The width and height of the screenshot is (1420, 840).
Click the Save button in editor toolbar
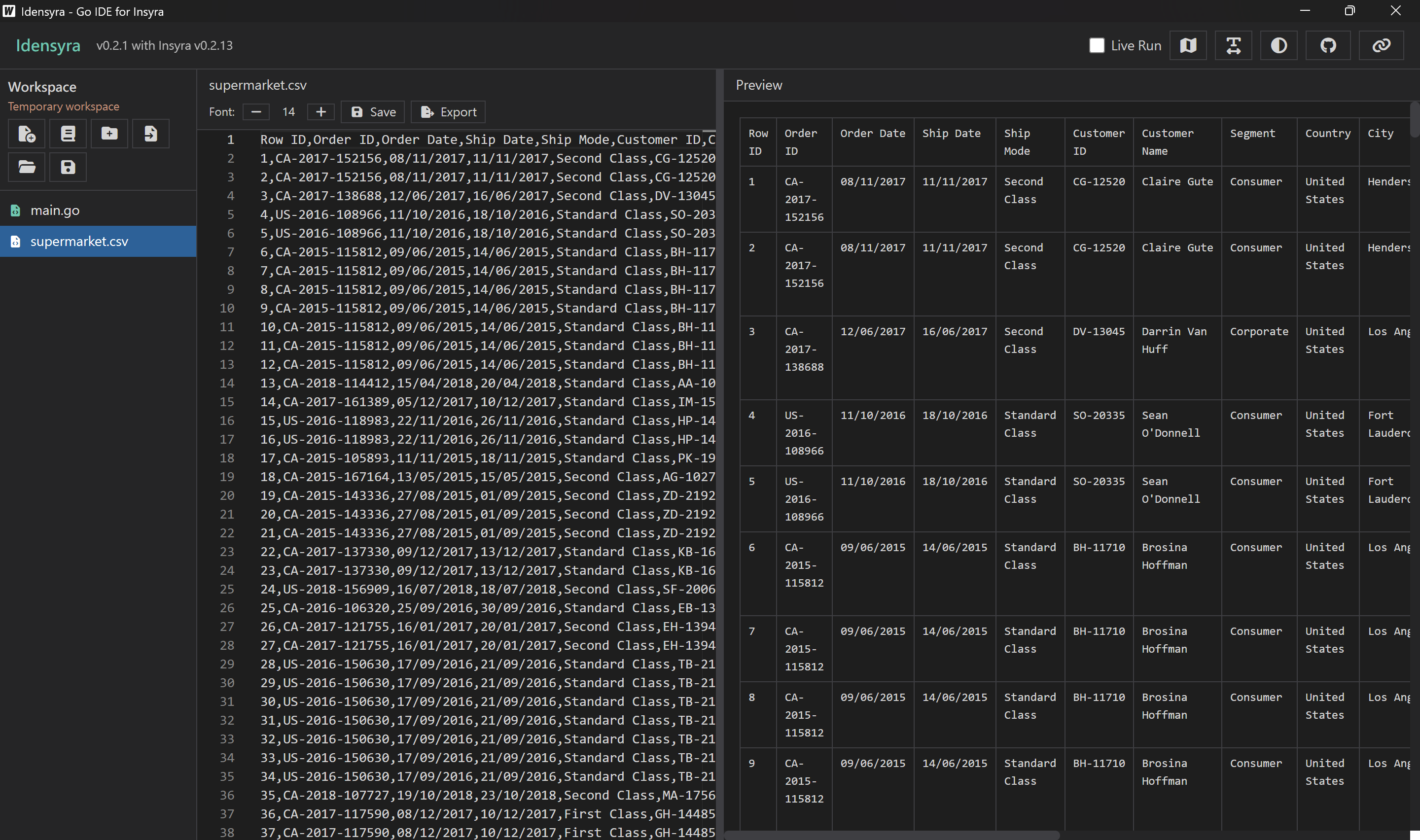(x=373, y=112)
